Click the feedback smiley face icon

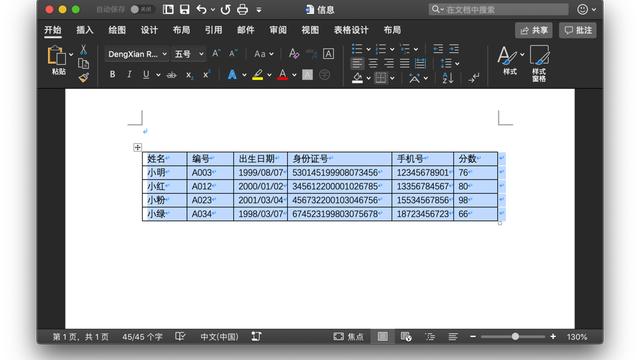tap(582, 9)
